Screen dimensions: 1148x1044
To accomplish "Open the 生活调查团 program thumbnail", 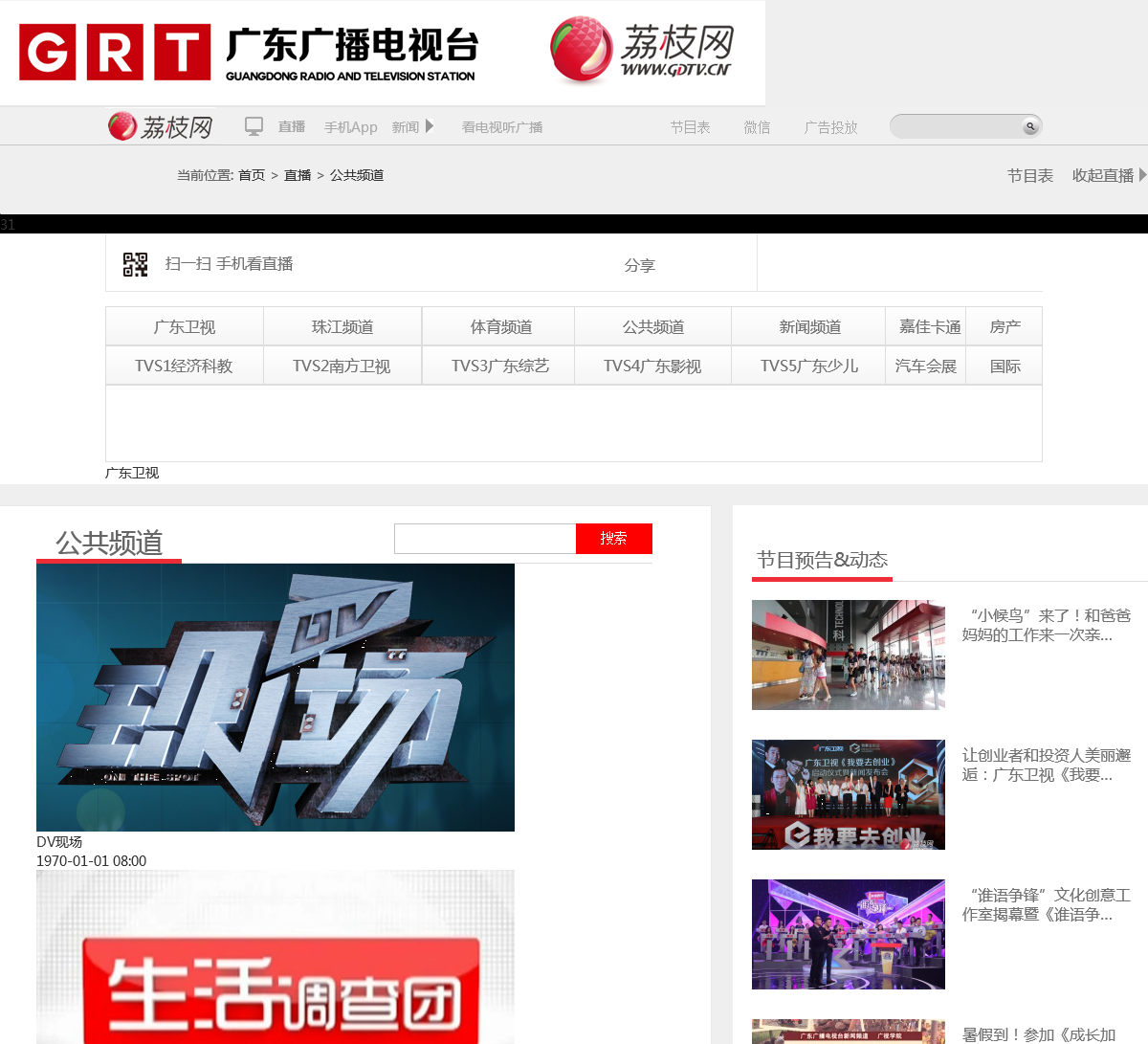I will coord(276,957).
